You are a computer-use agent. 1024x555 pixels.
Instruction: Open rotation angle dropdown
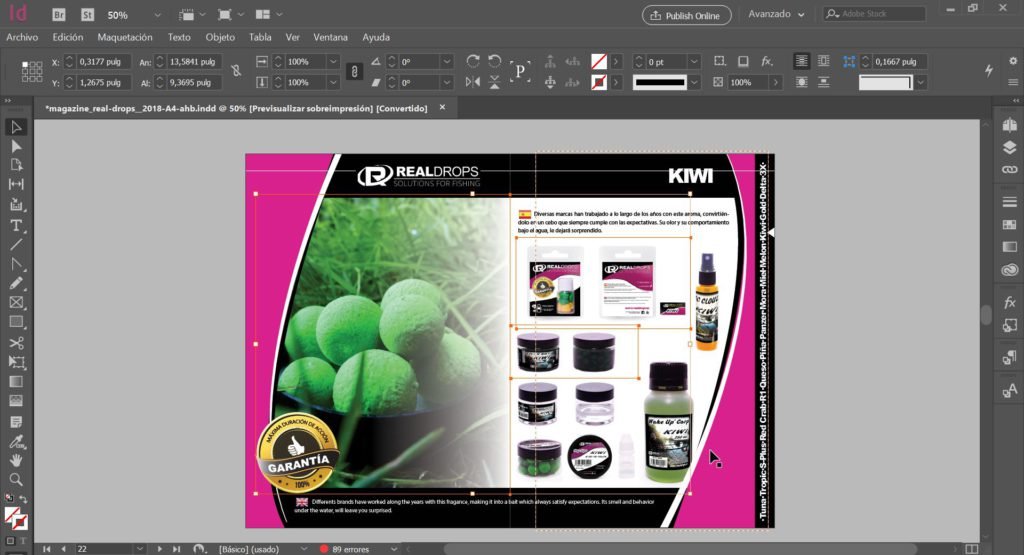click(x=447, y=61)
